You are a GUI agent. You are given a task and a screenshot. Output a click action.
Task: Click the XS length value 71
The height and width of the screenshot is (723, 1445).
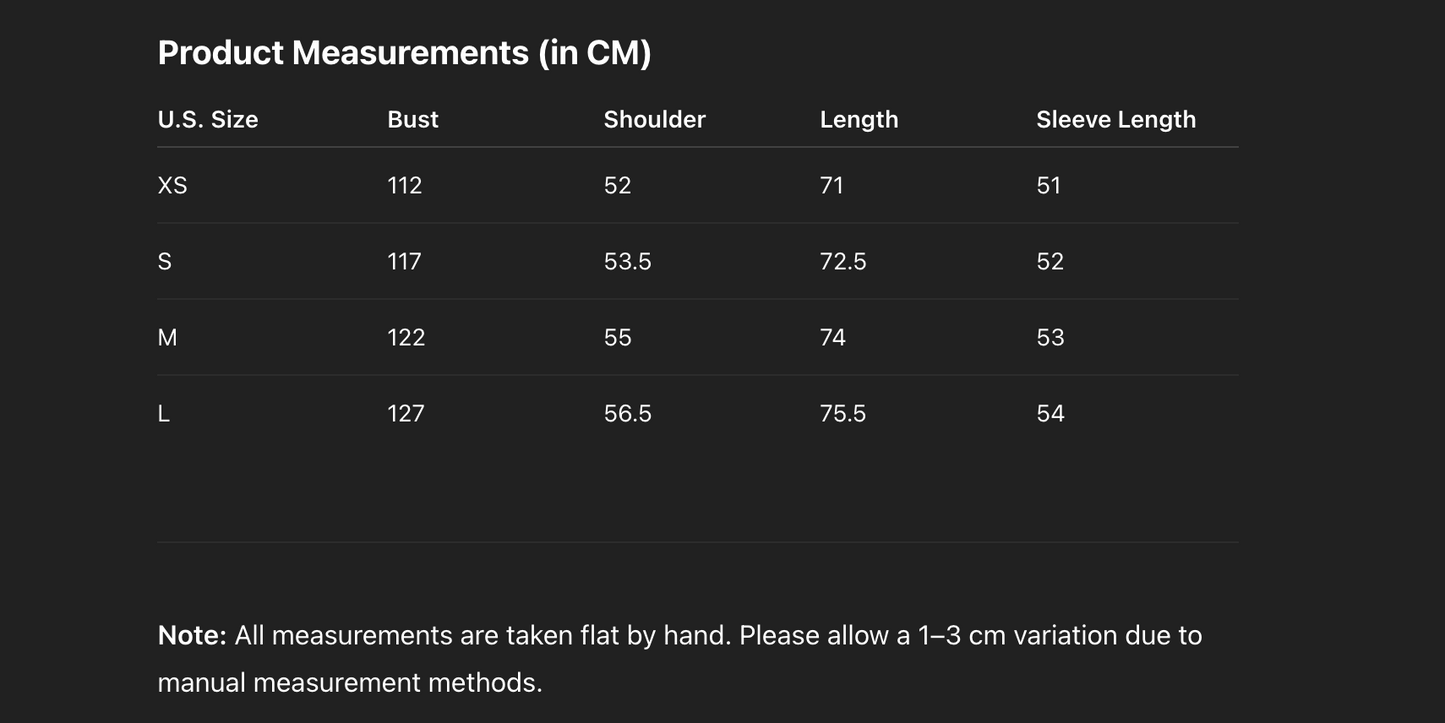coord(831,186)
